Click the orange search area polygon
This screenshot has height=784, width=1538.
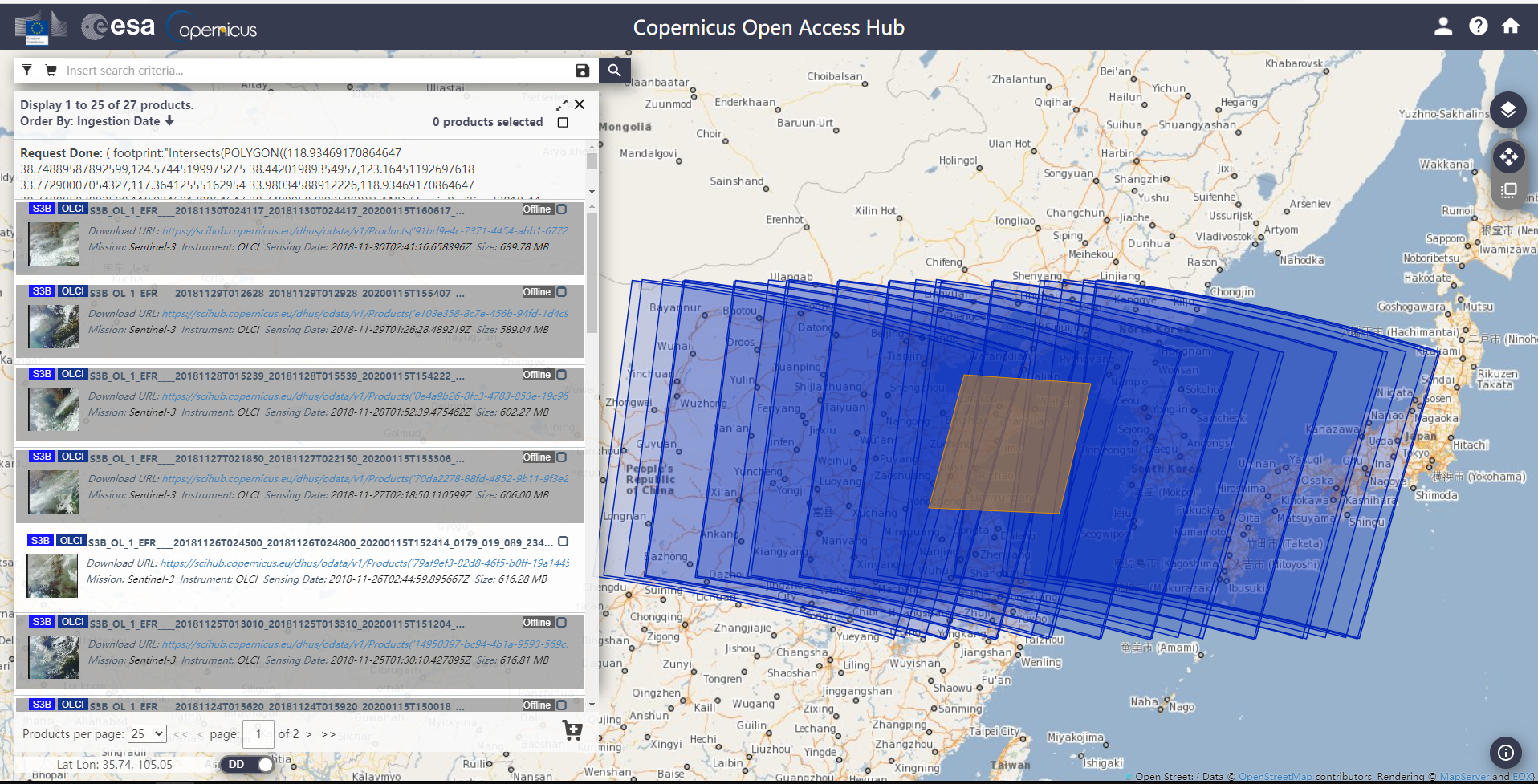pos(1010,444)
